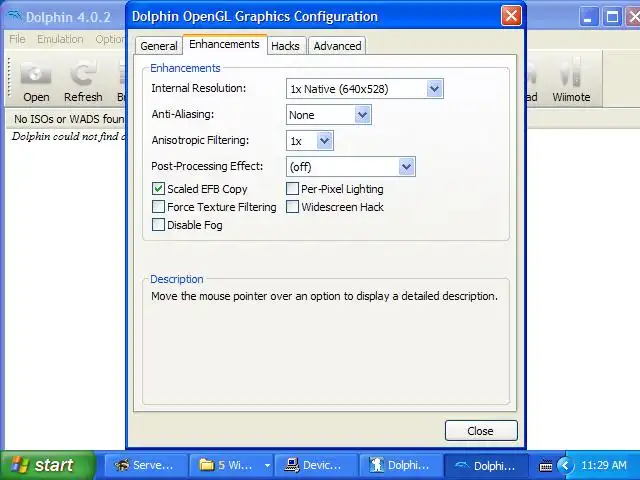The height and width of the screenshot is (480, 640).
Task: Click the Description hint text
Action: (x=324, y=296)
